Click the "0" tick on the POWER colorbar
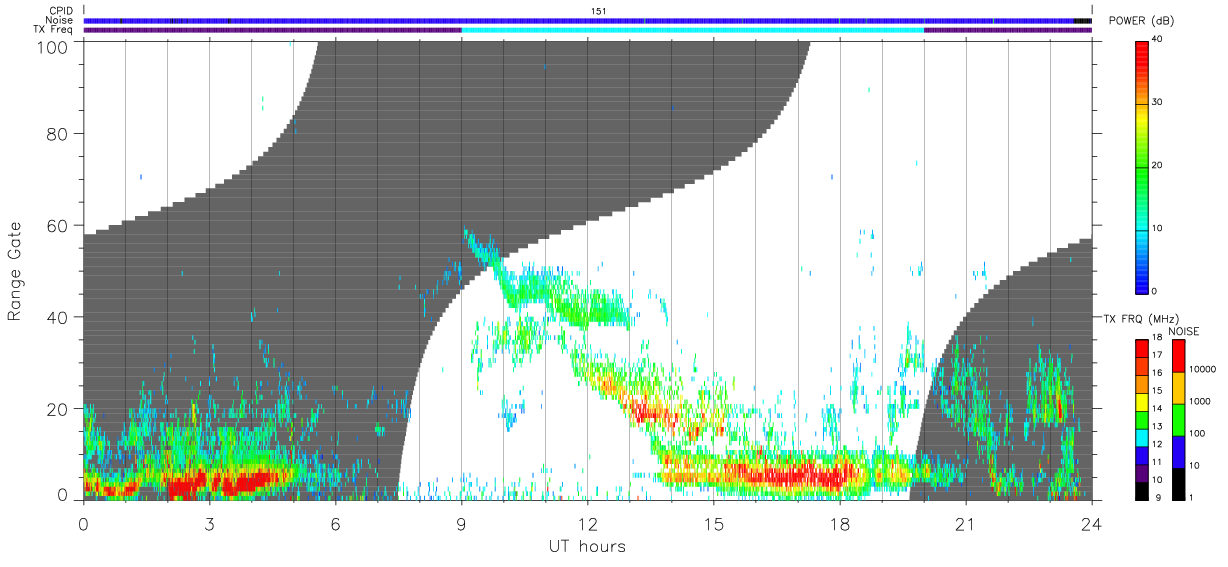1228x567 pixels. [x=1155, y=292]
